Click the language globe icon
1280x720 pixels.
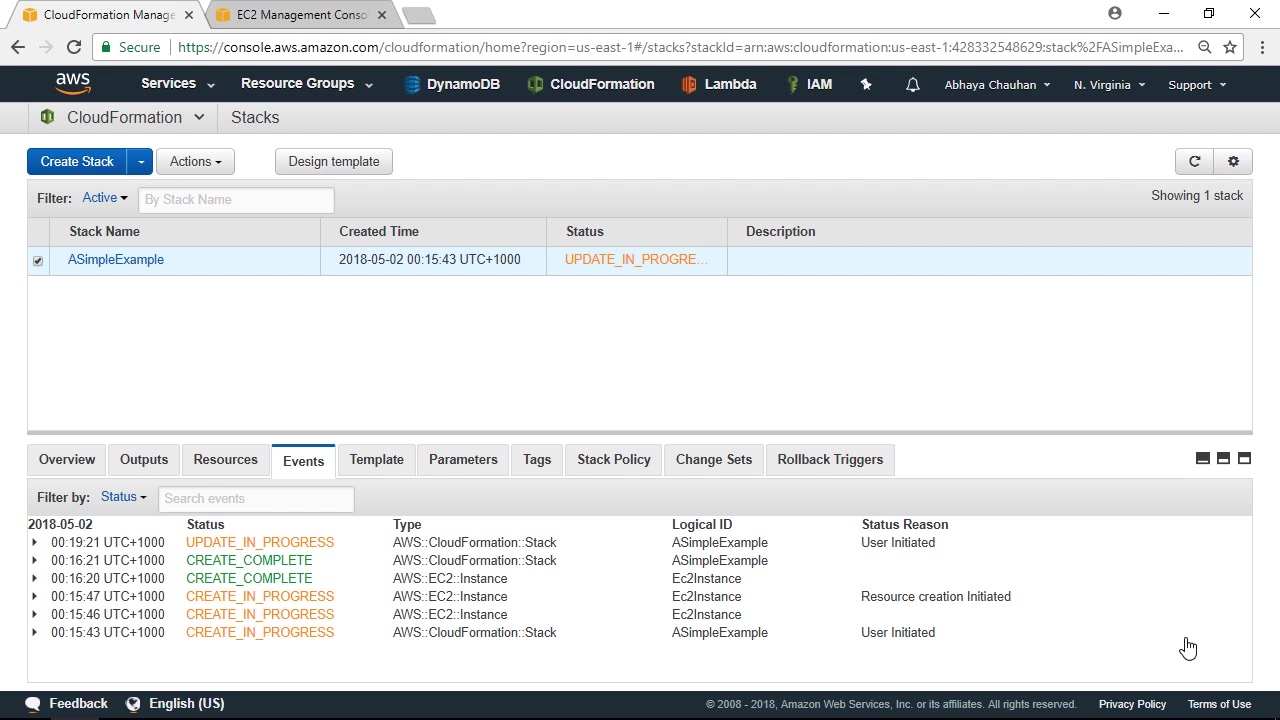pos(133,704)
